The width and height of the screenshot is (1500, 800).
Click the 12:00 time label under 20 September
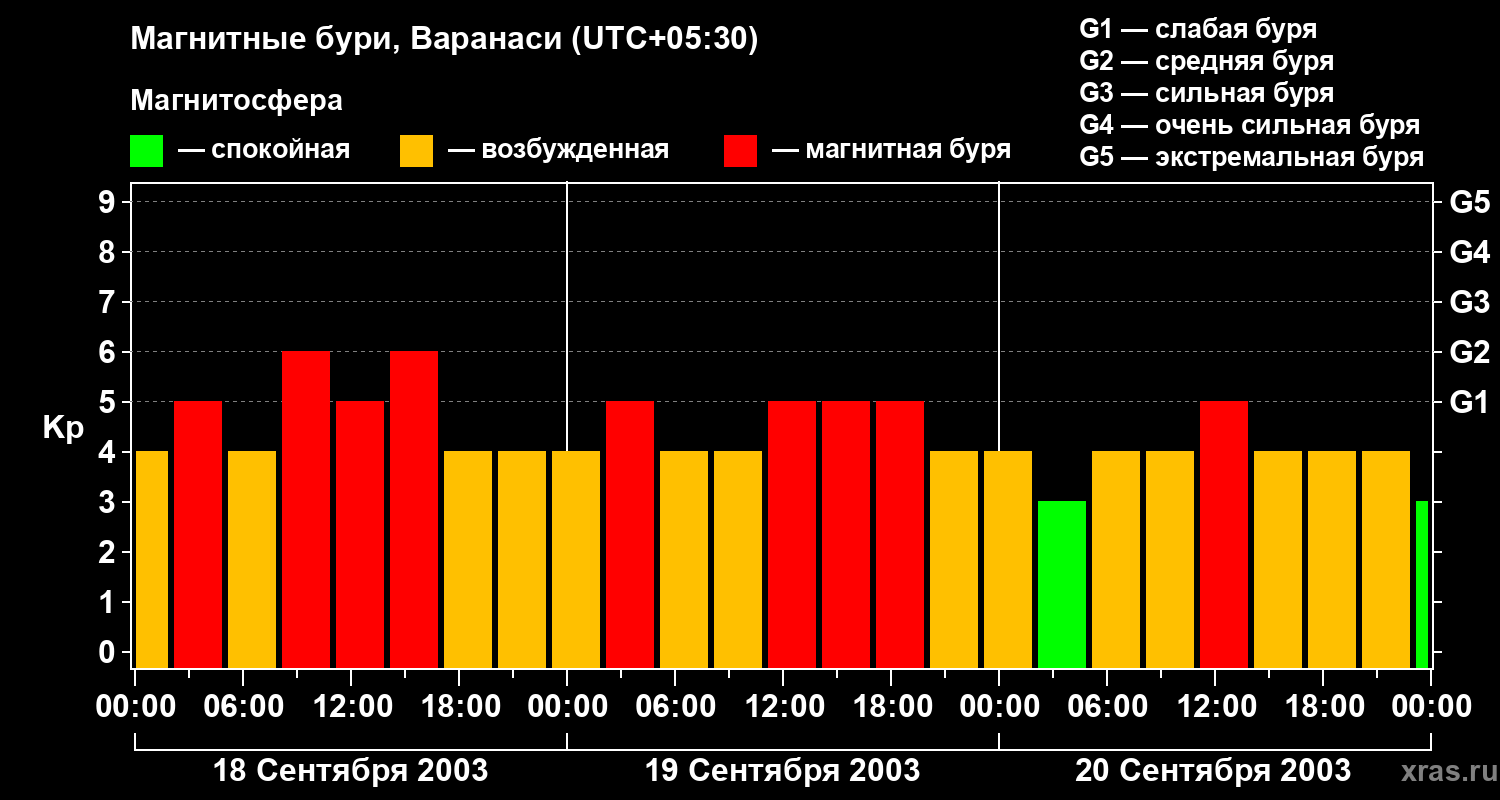tap(1215, 707)
